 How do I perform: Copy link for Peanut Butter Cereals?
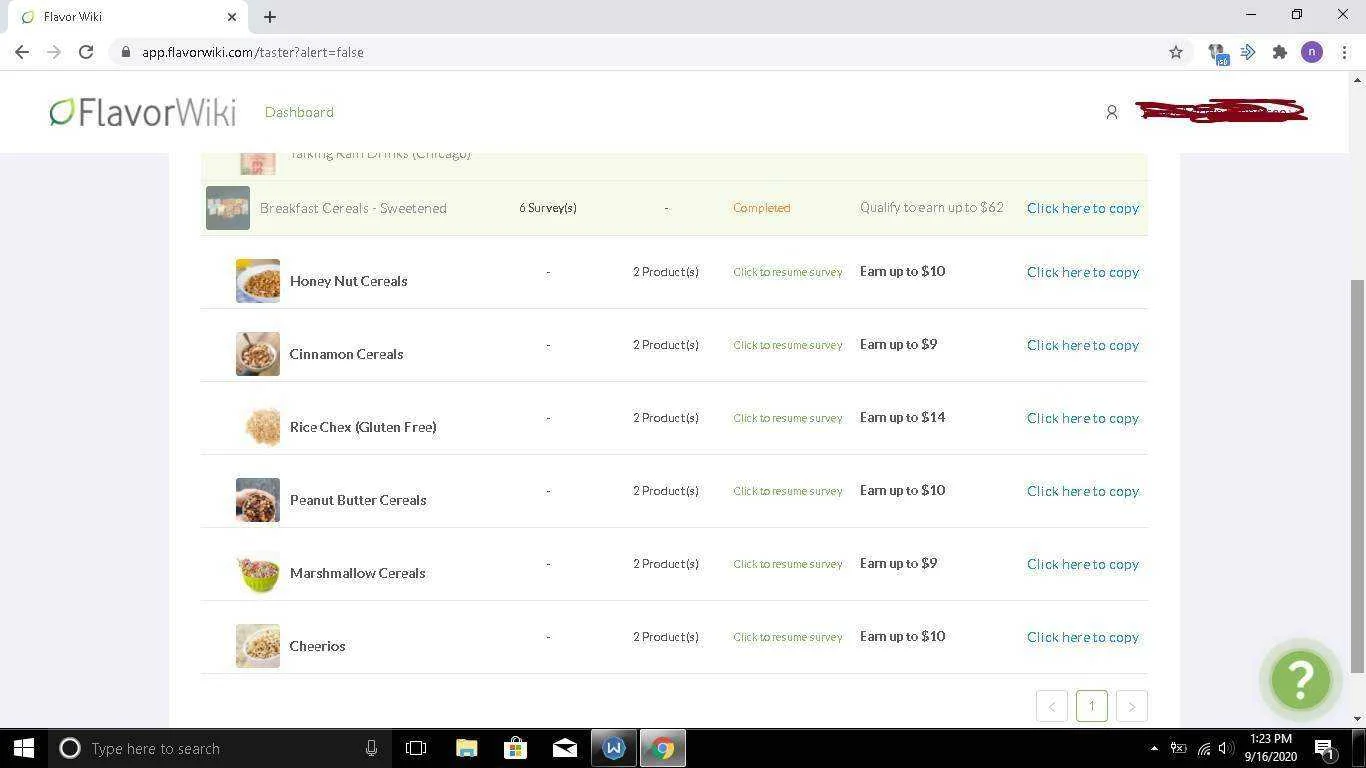point(1083,491)
